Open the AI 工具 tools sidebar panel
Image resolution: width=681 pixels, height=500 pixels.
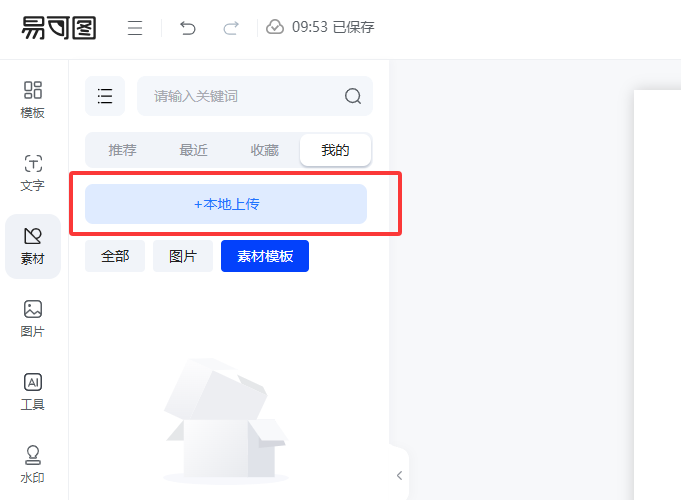33,391
